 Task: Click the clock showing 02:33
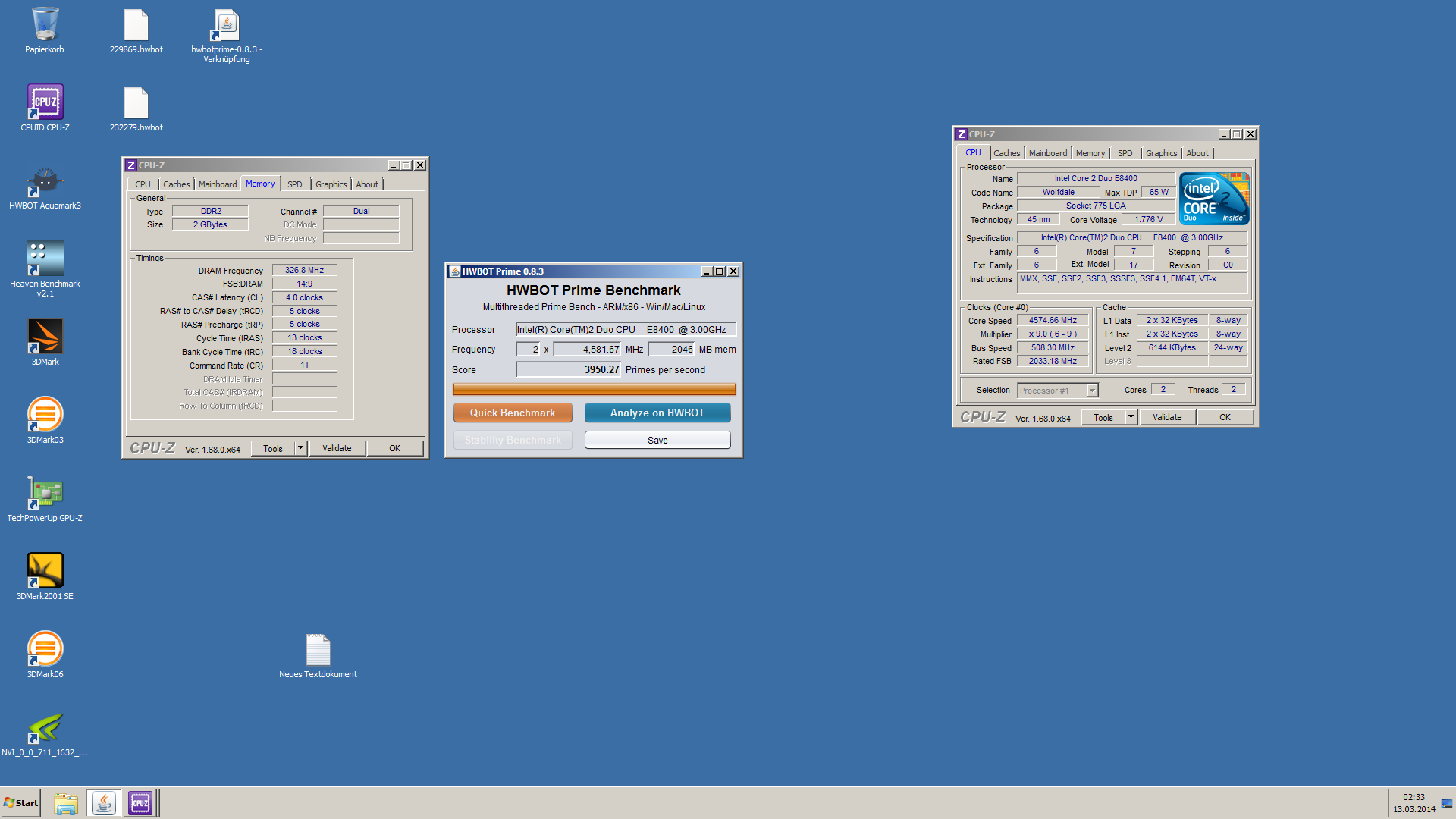1414,797
